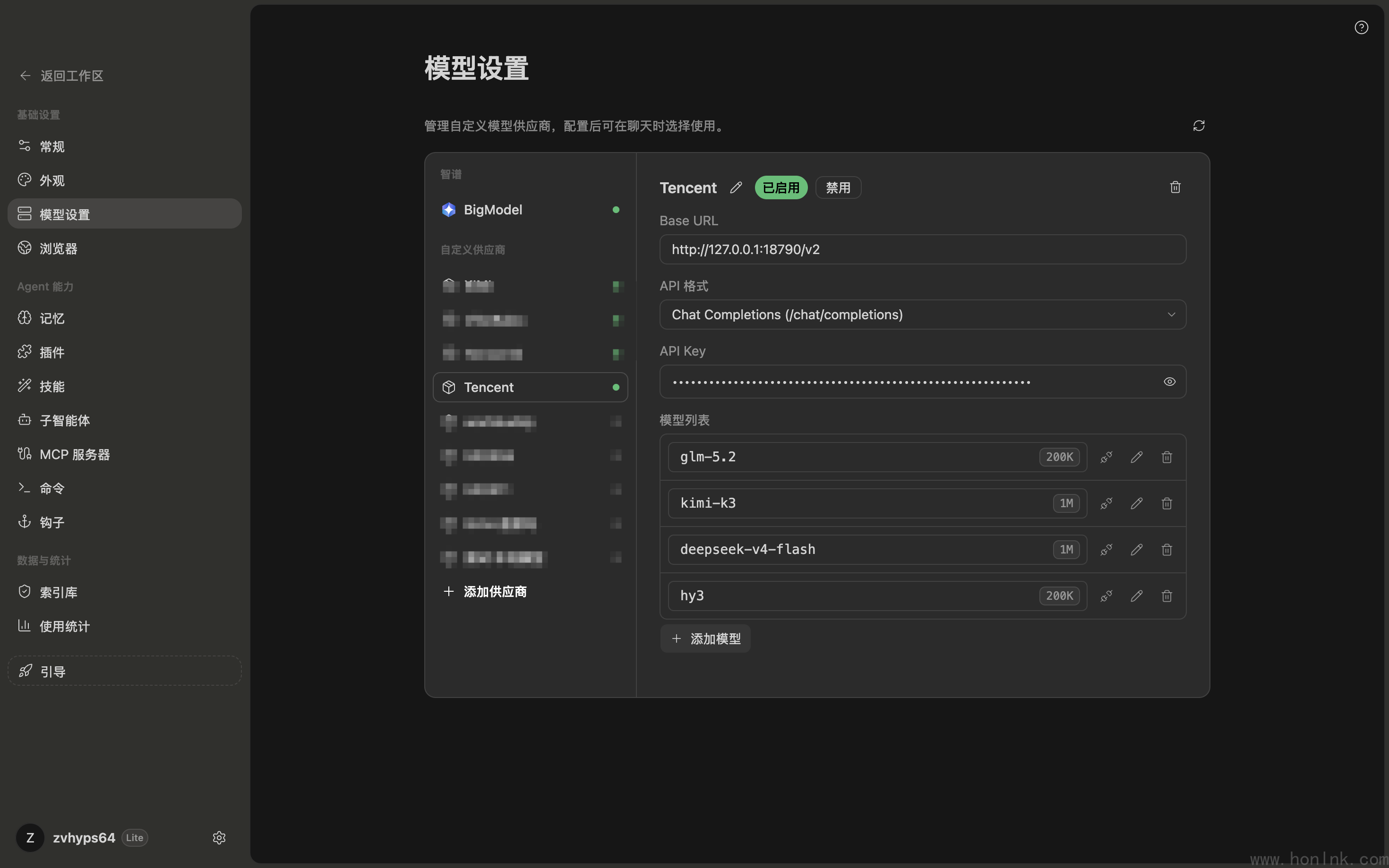This screenshot has width=1389, height=868.
Task: Open the 索引库 index page
Action: tap(125, 592)
